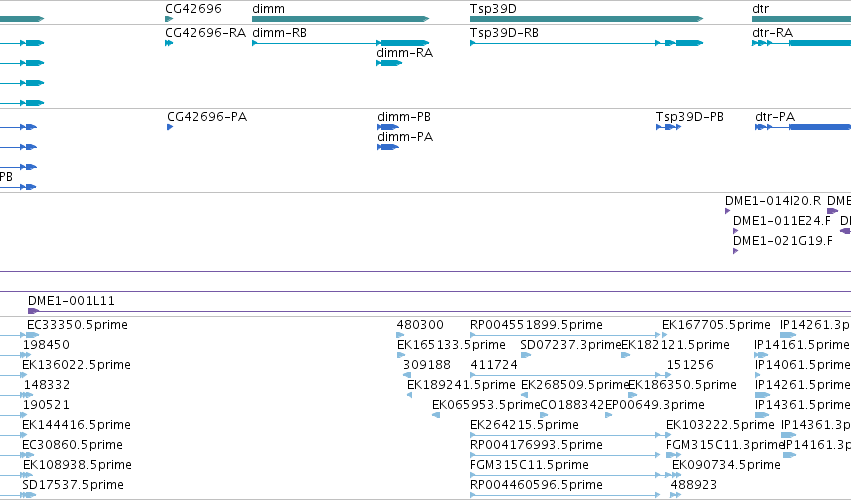Select the EK136022.5prime EST label
The height and width of the screenshot is (500, 851).
(76, 365)
